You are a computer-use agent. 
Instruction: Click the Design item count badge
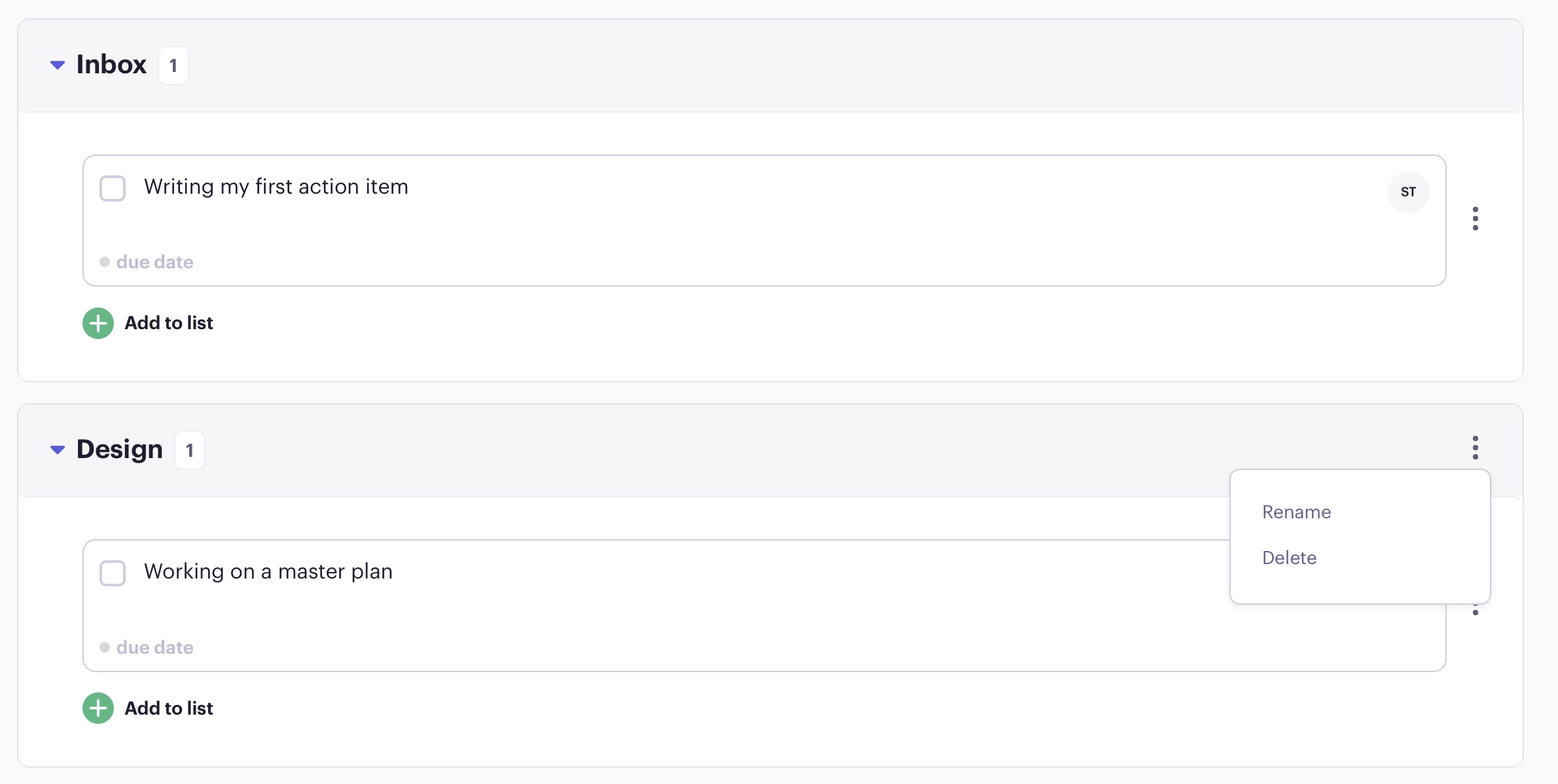(190, 450)
